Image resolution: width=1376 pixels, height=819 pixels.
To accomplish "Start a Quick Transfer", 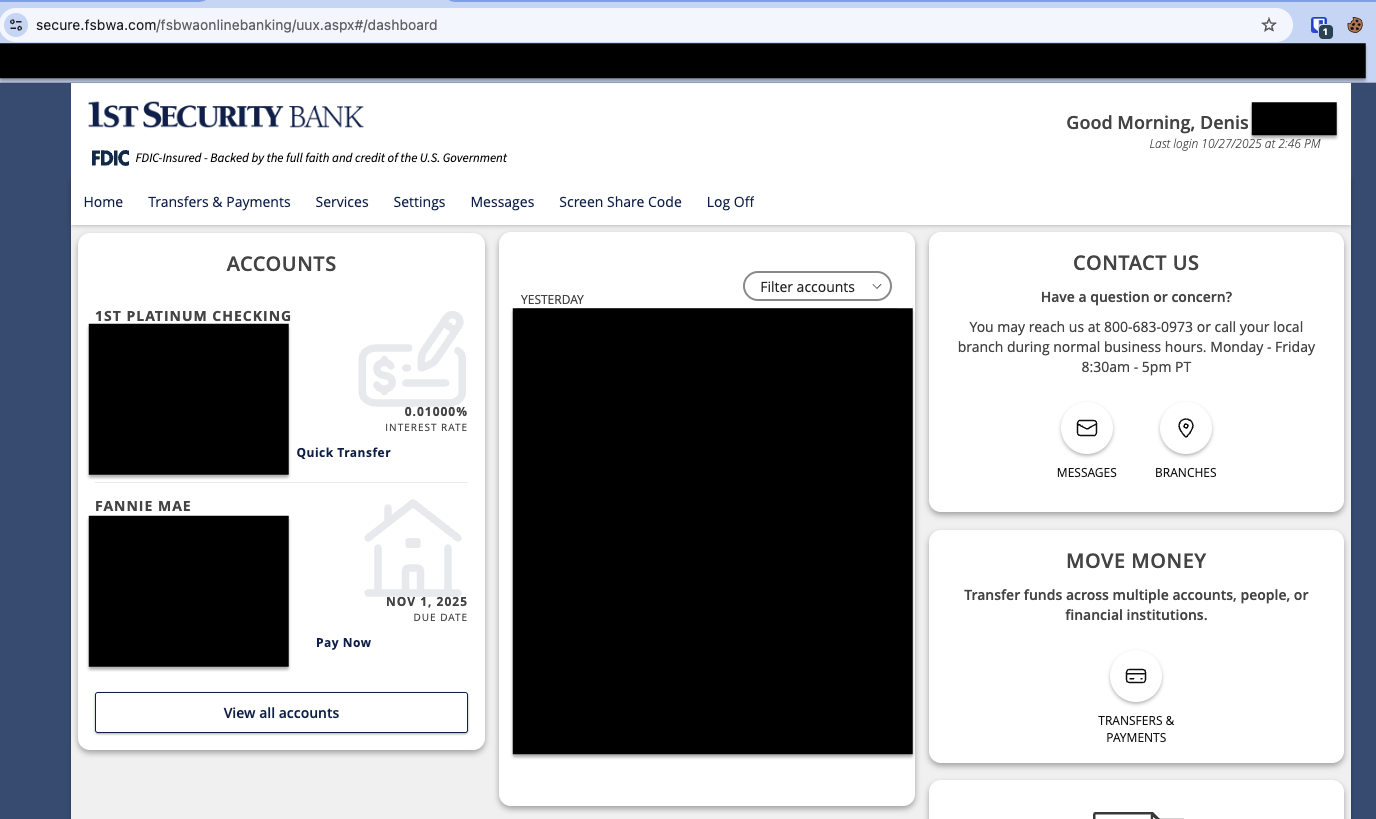I will [343, 453].
